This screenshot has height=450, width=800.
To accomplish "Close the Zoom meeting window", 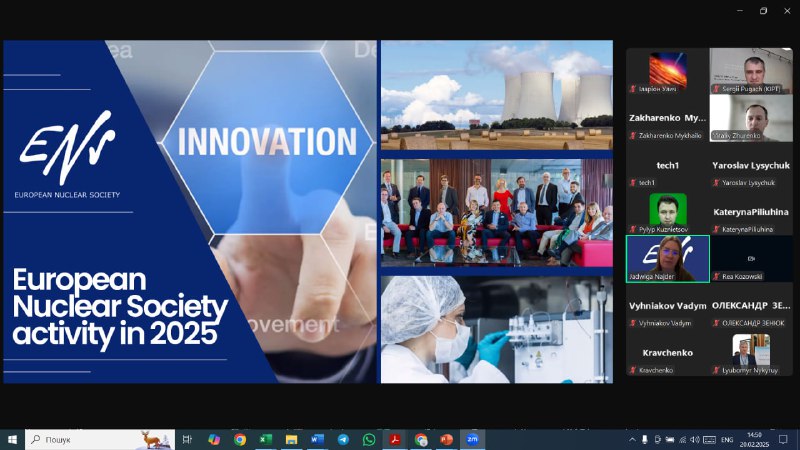I will 787,11.
